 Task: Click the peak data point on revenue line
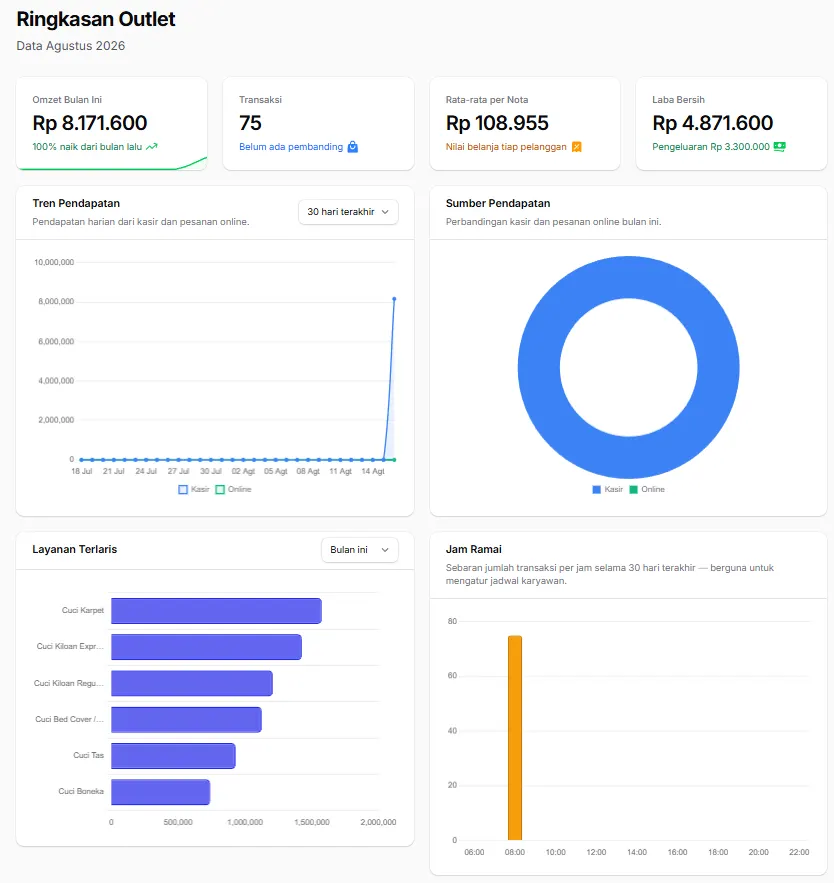(x=394, y=299)
